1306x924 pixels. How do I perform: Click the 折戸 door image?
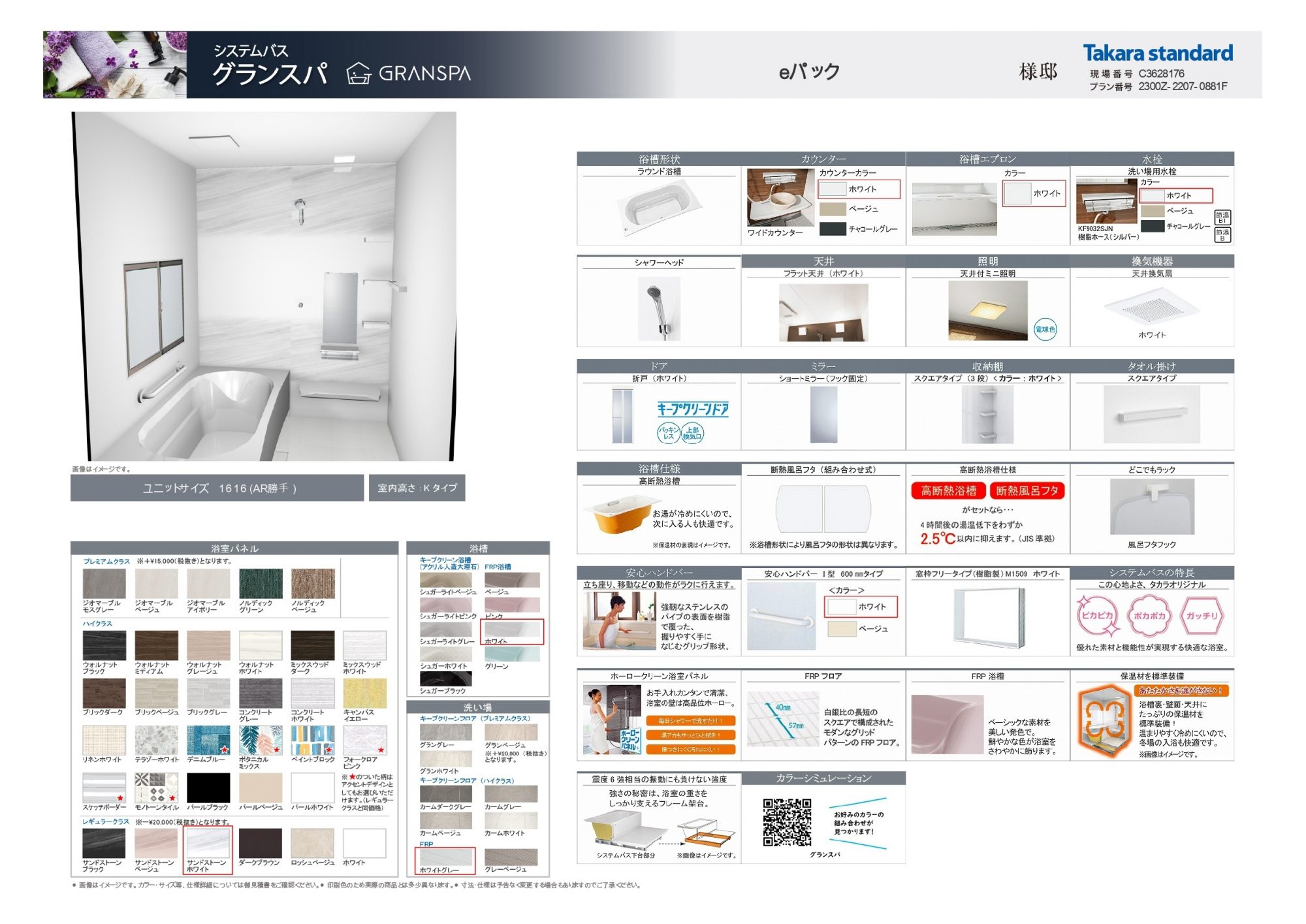point(622,416)
